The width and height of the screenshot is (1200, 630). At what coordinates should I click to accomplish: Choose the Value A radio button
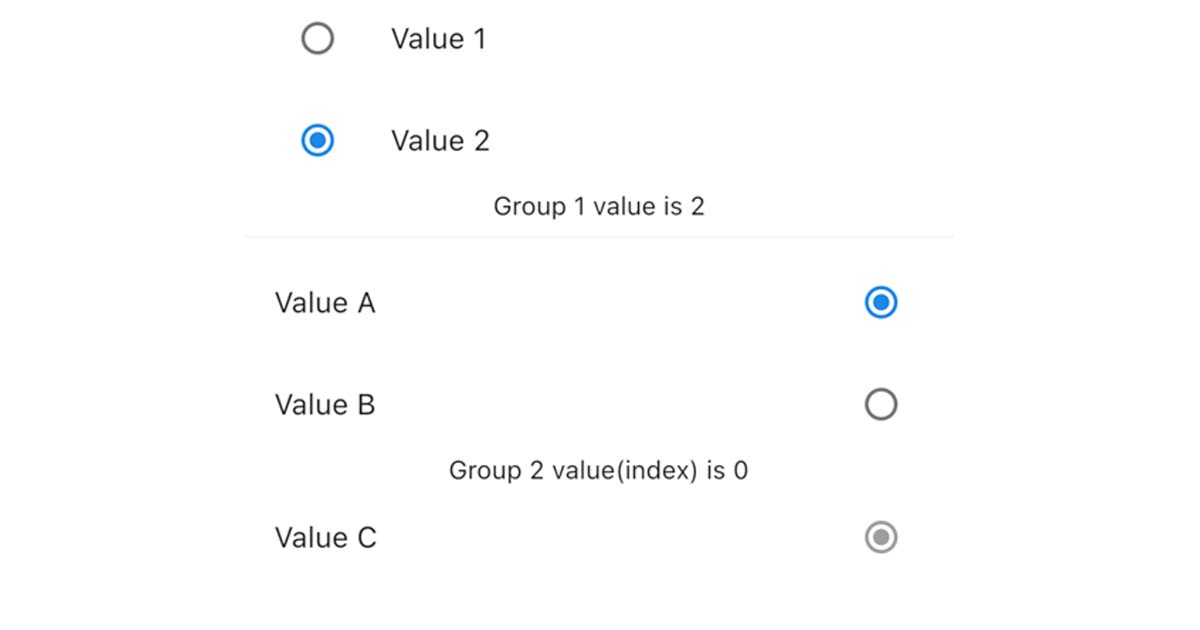coord(880,302)
